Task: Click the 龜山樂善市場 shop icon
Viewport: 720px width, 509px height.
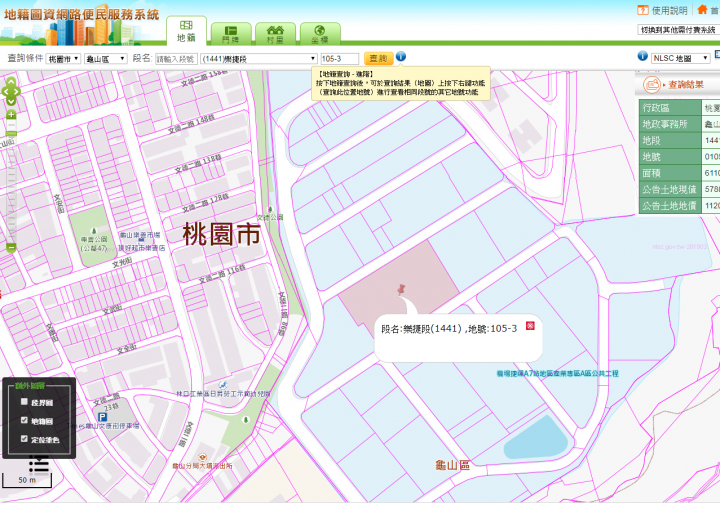Action: 141,240
